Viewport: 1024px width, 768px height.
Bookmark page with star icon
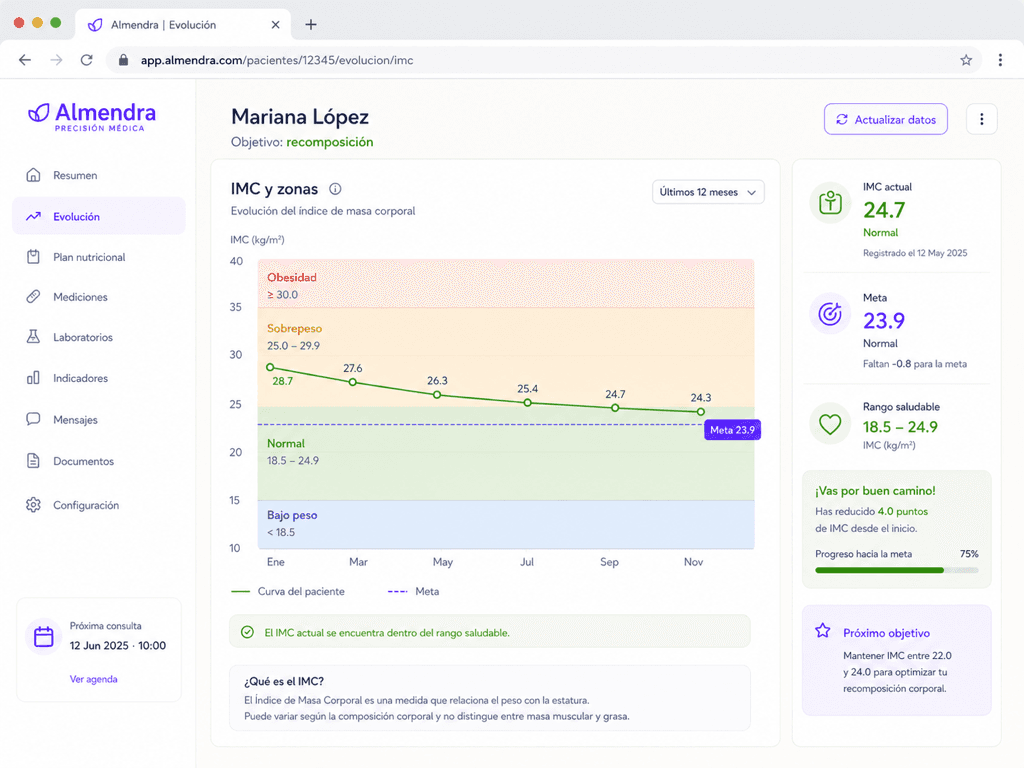[966, 60]
